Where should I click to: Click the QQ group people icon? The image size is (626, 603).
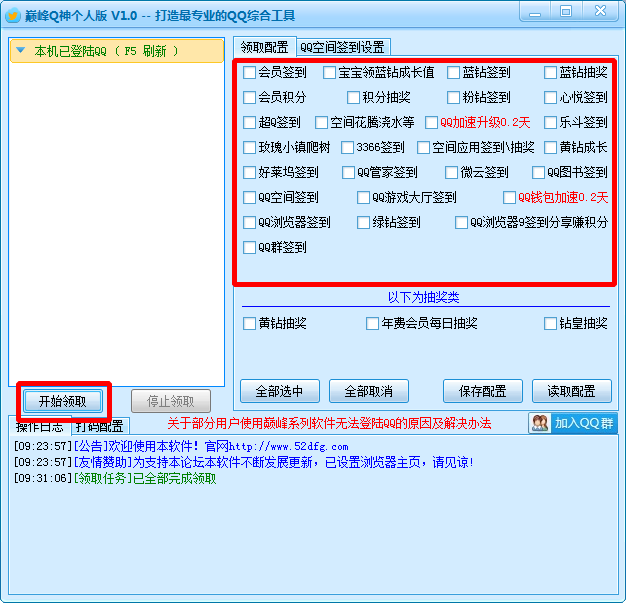tap(540, 423)
